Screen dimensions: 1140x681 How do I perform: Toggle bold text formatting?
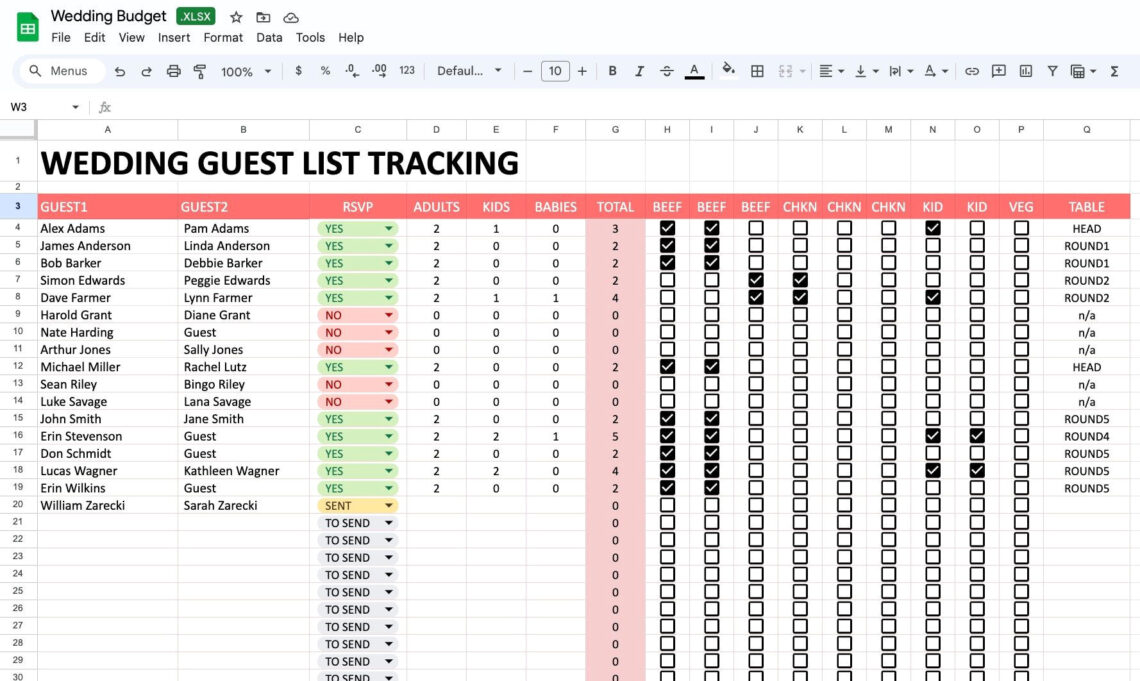[612, 71]
